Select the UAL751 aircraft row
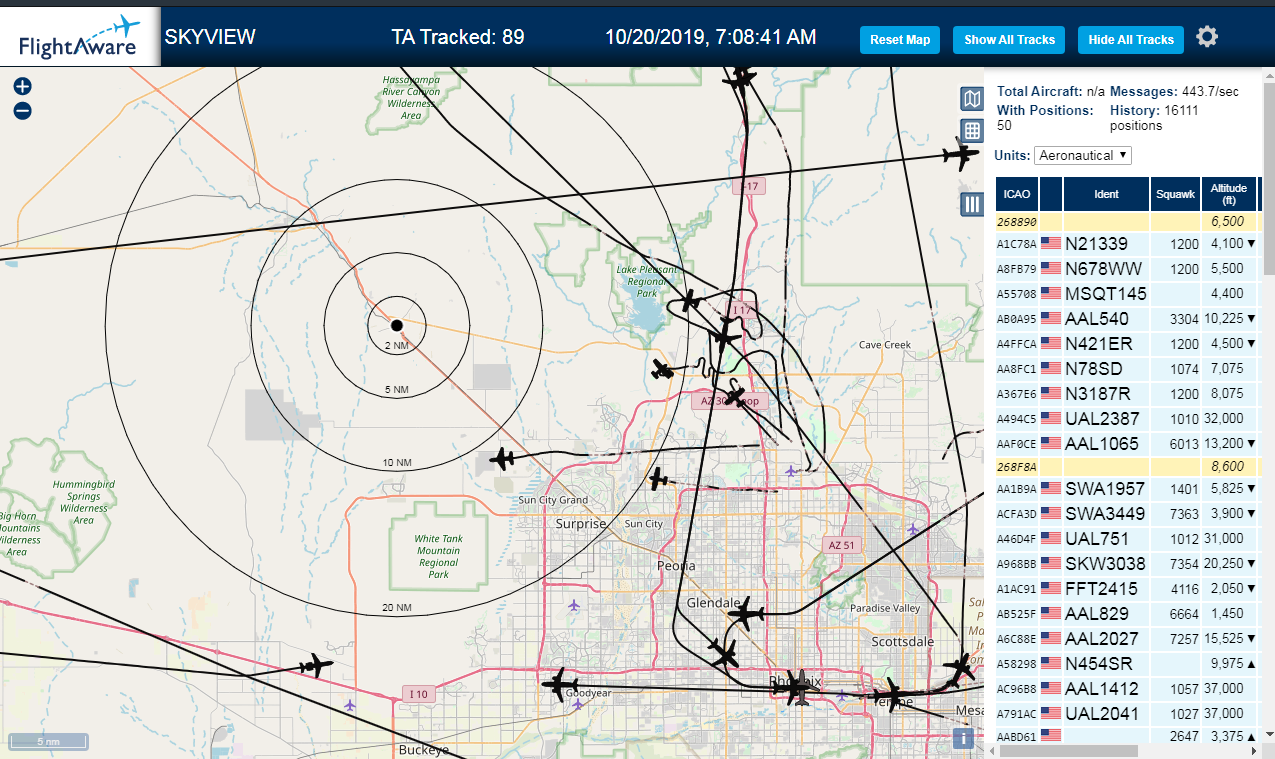The image size is (1275, 759). (1128, 539)
